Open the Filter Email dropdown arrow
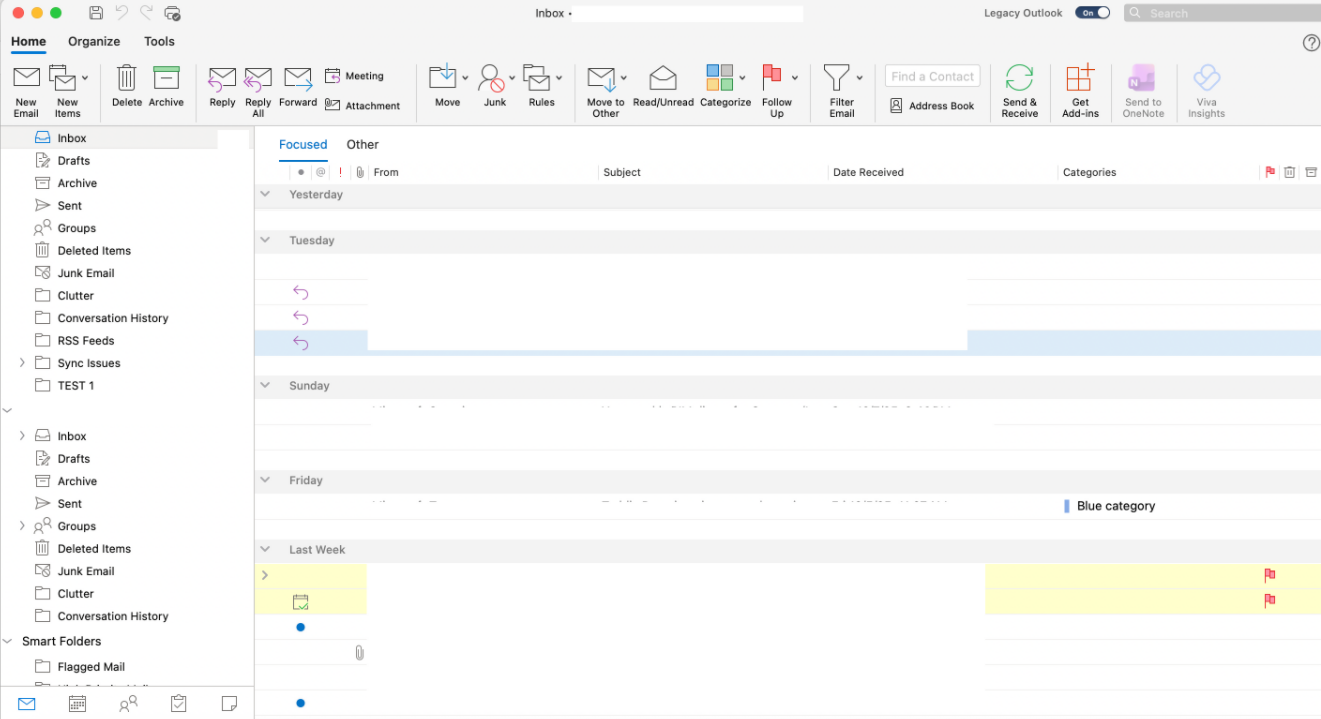 tap(860, 78)
